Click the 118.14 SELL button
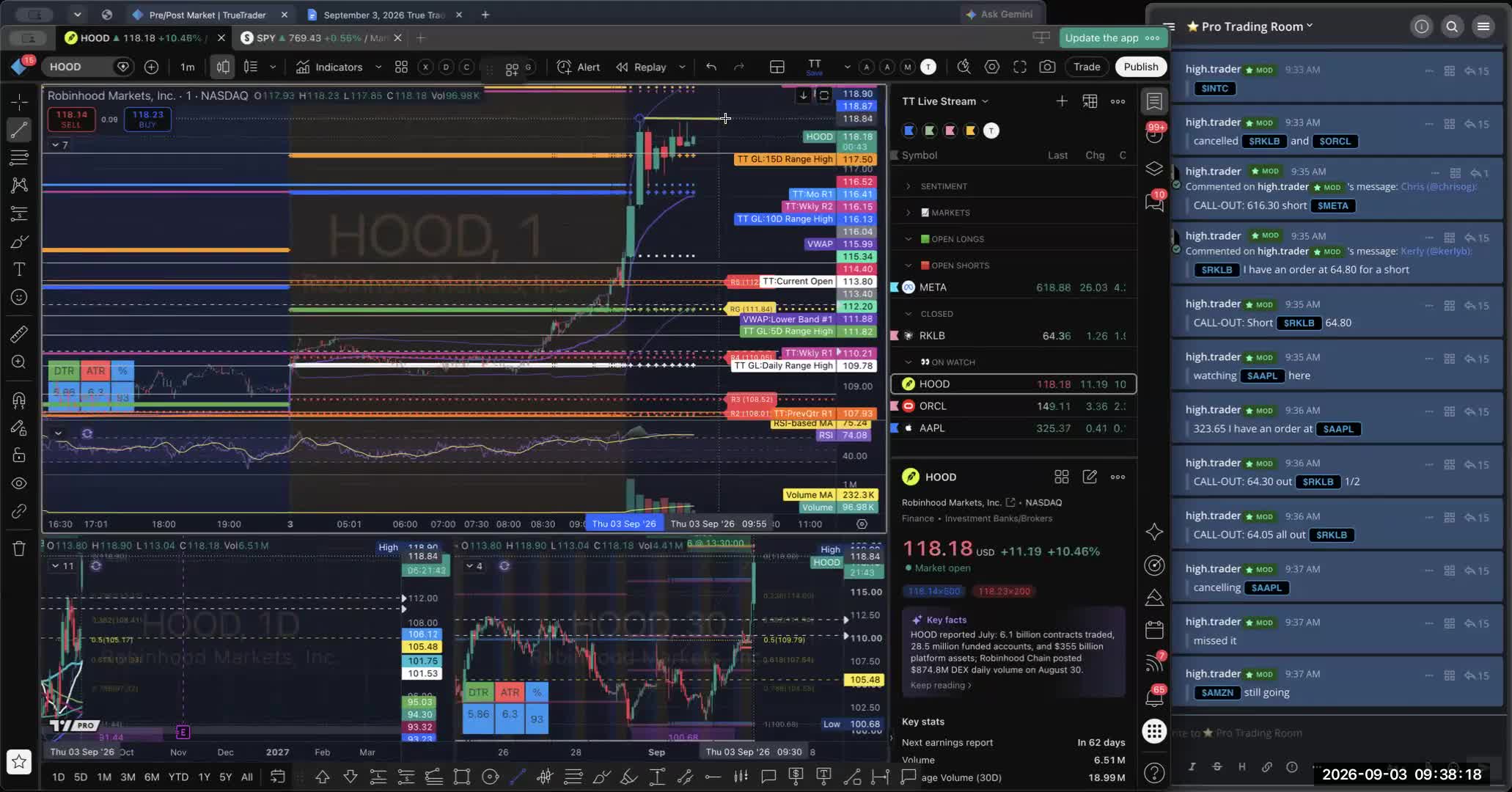Screen dimensions: 1512x792 (x=71, y=119)
